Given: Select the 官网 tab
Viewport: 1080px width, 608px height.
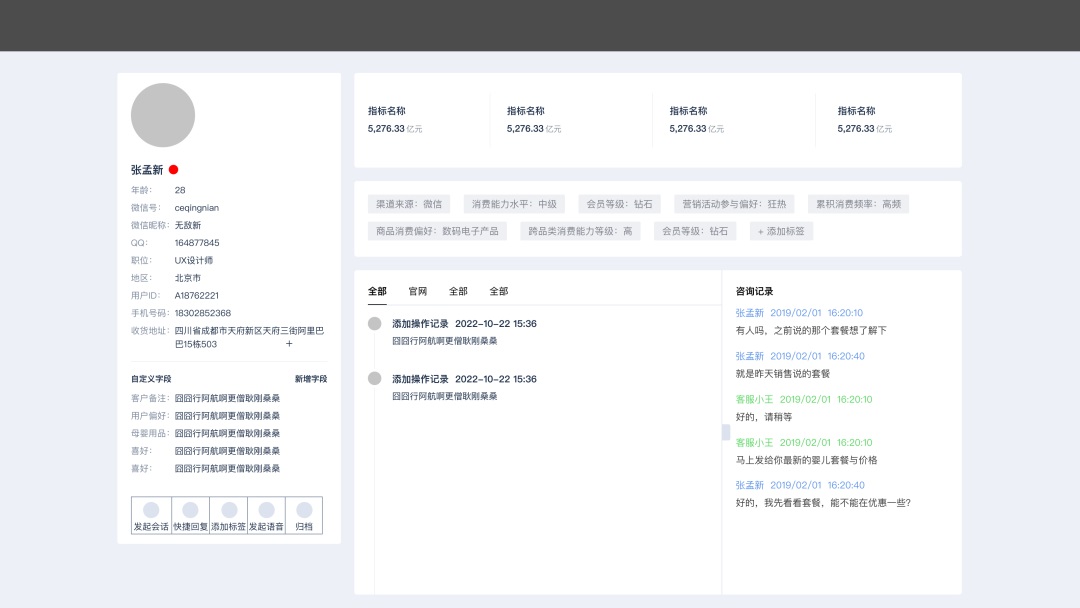Looking at the screenshot, I should tap(418, 292).
